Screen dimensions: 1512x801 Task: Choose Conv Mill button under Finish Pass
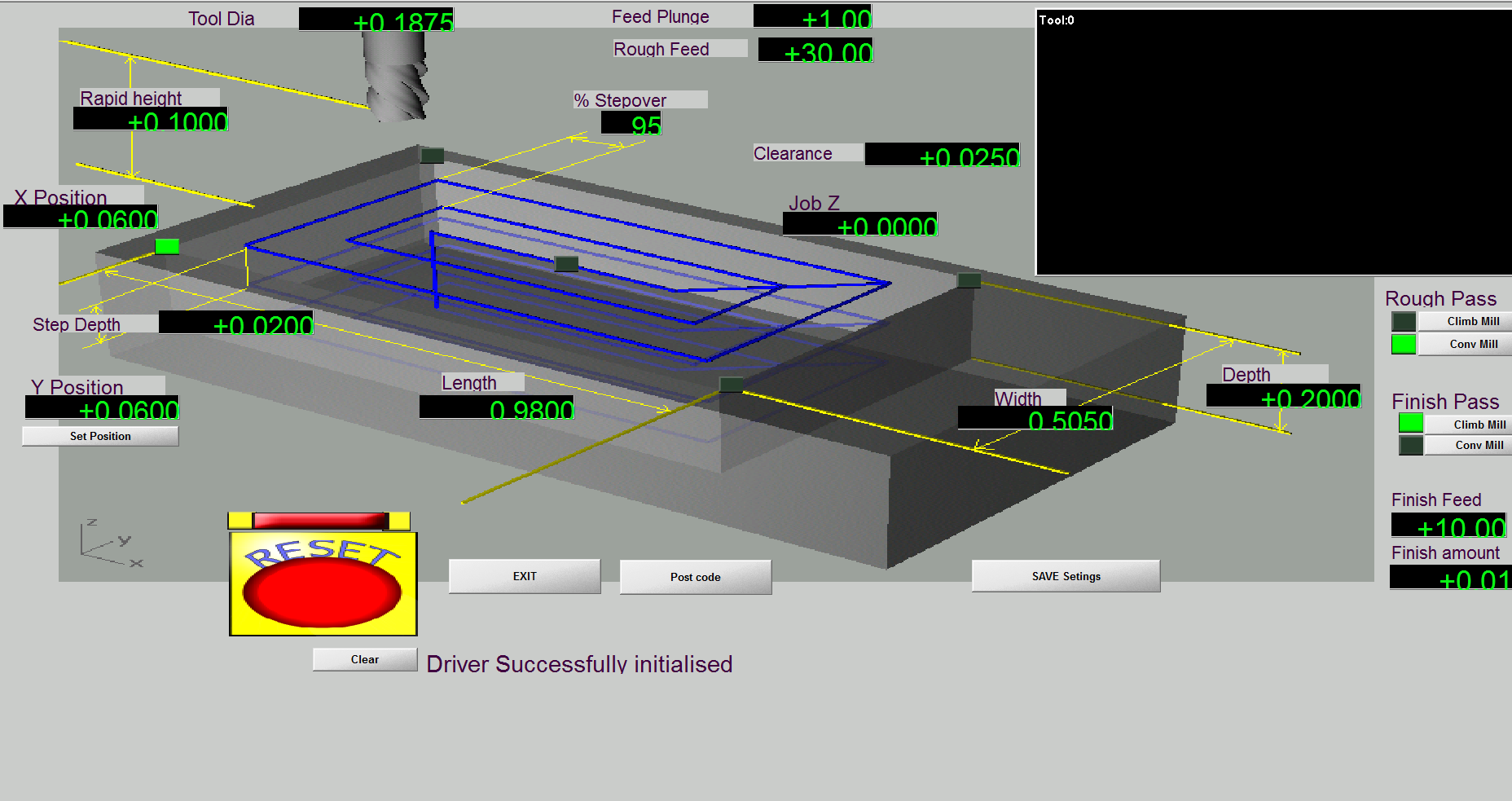pos(1469,445)
